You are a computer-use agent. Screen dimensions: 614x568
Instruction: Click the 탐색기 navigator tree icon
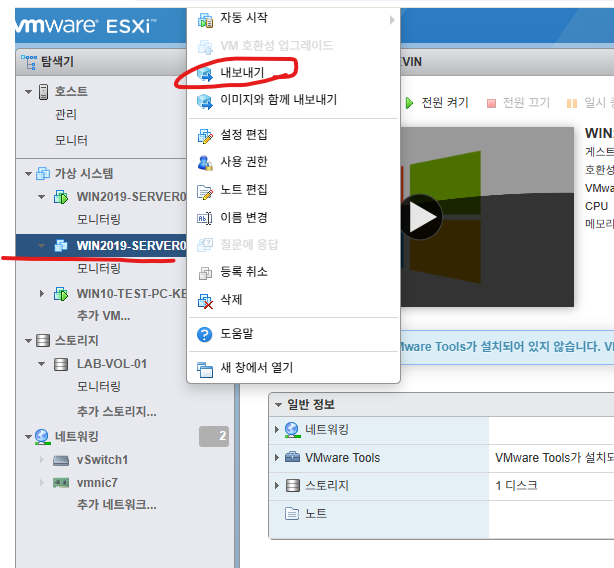[x=29, y=62]
